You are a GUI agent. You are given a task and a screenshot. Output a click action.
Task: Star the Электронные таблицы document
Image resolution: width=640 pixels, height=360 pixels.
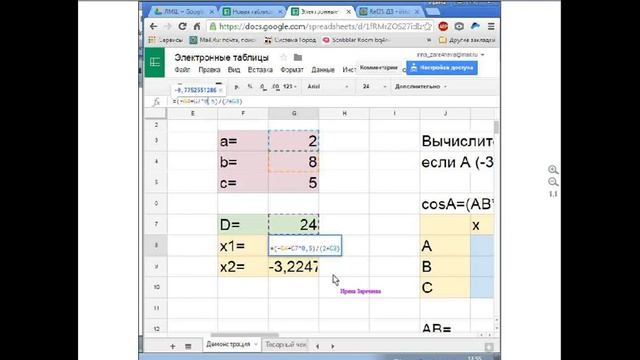coord(283,58)
